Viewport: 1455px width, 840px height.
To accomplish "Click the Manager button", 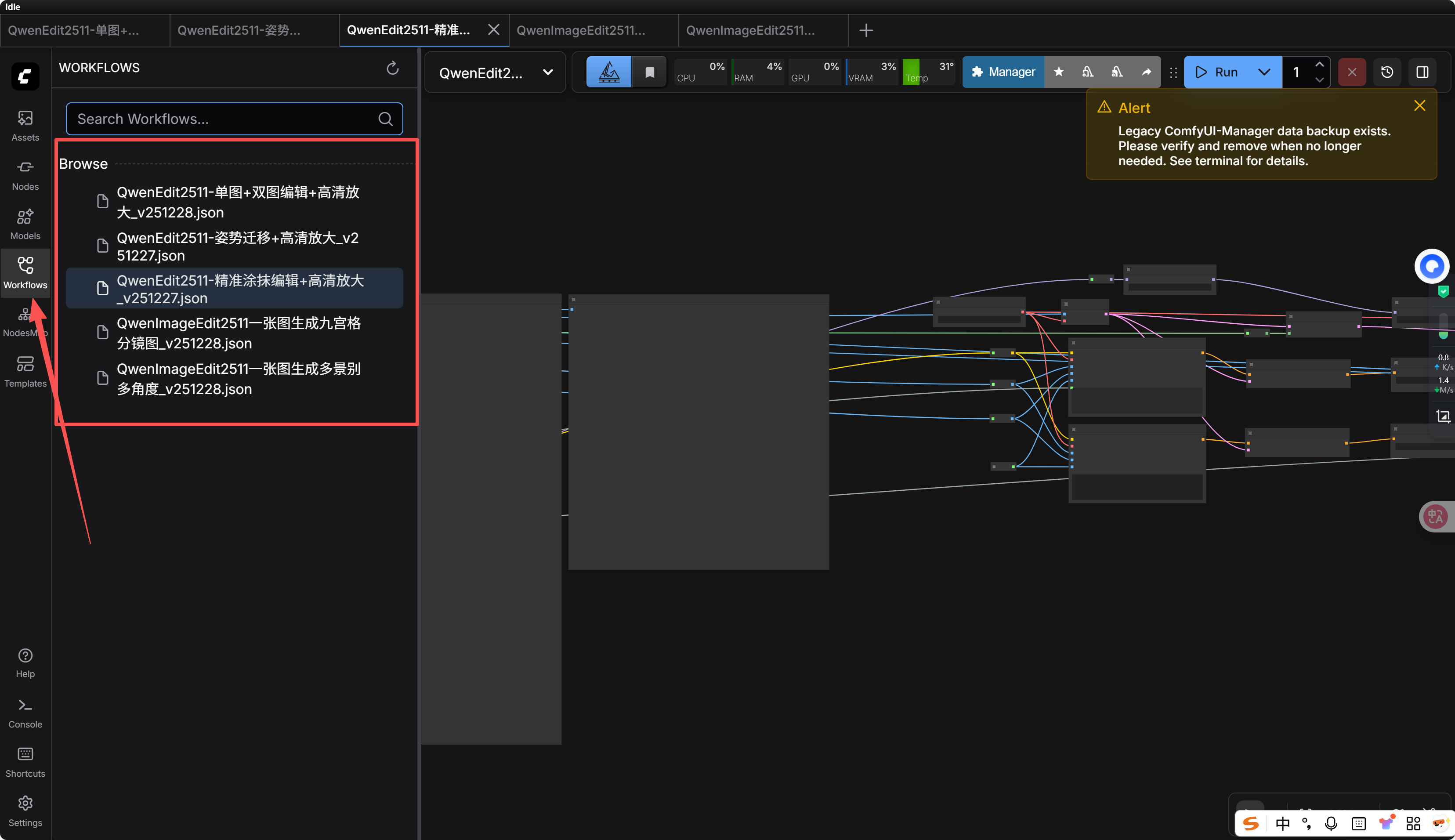I will click(1003, 72).
